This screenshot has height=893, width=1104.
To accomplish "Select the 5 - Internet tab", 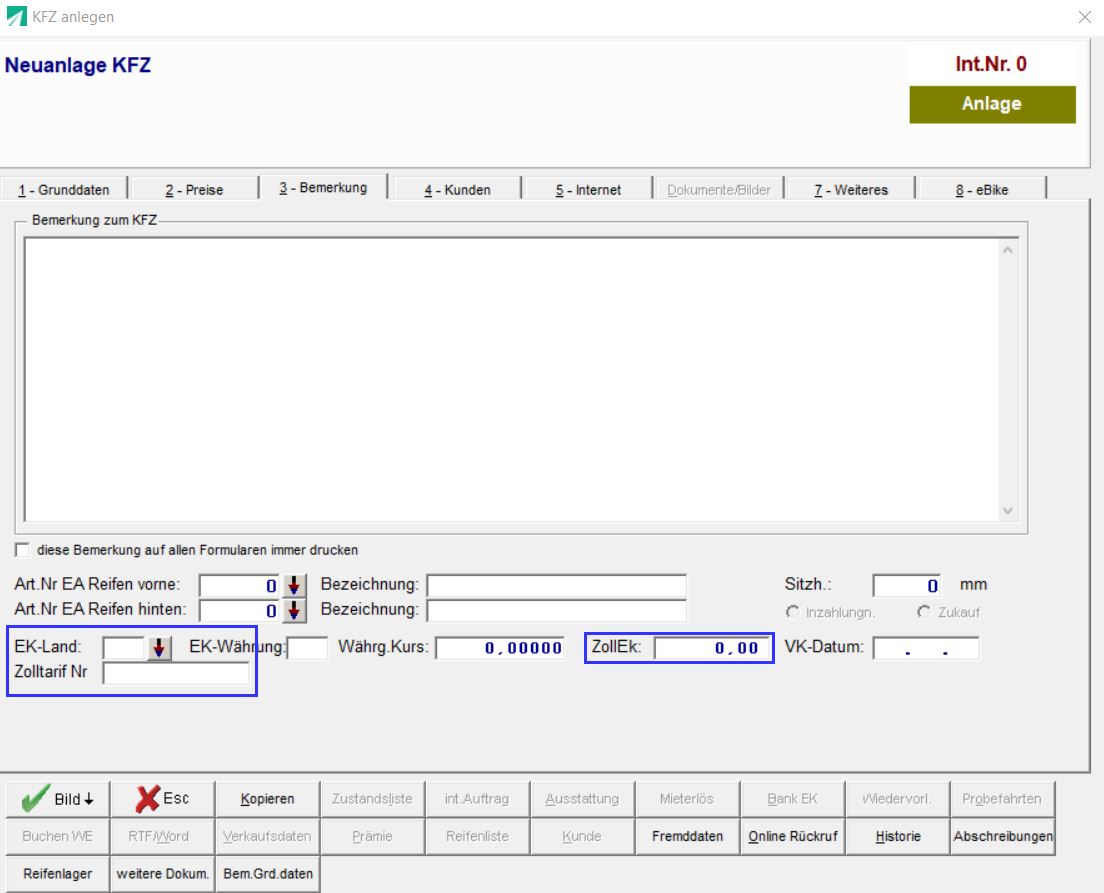I will point(588,189).
